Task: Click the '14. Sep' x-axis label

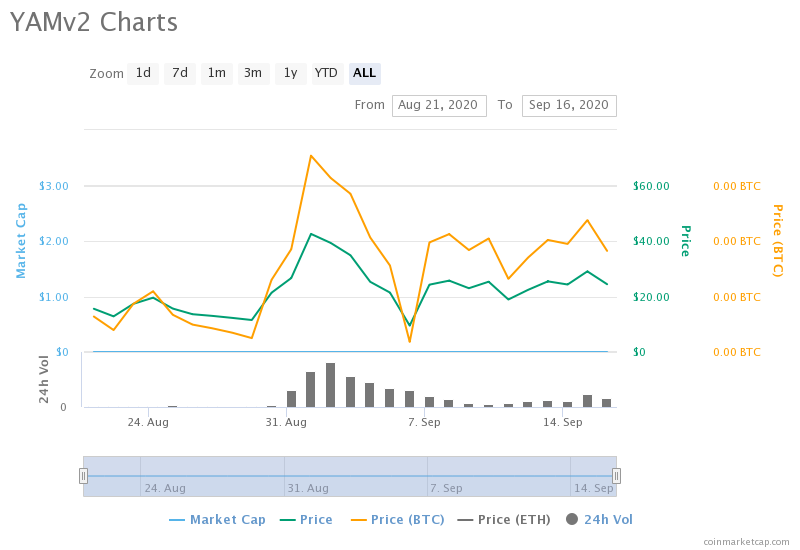Action: click(x=562, y=422)
